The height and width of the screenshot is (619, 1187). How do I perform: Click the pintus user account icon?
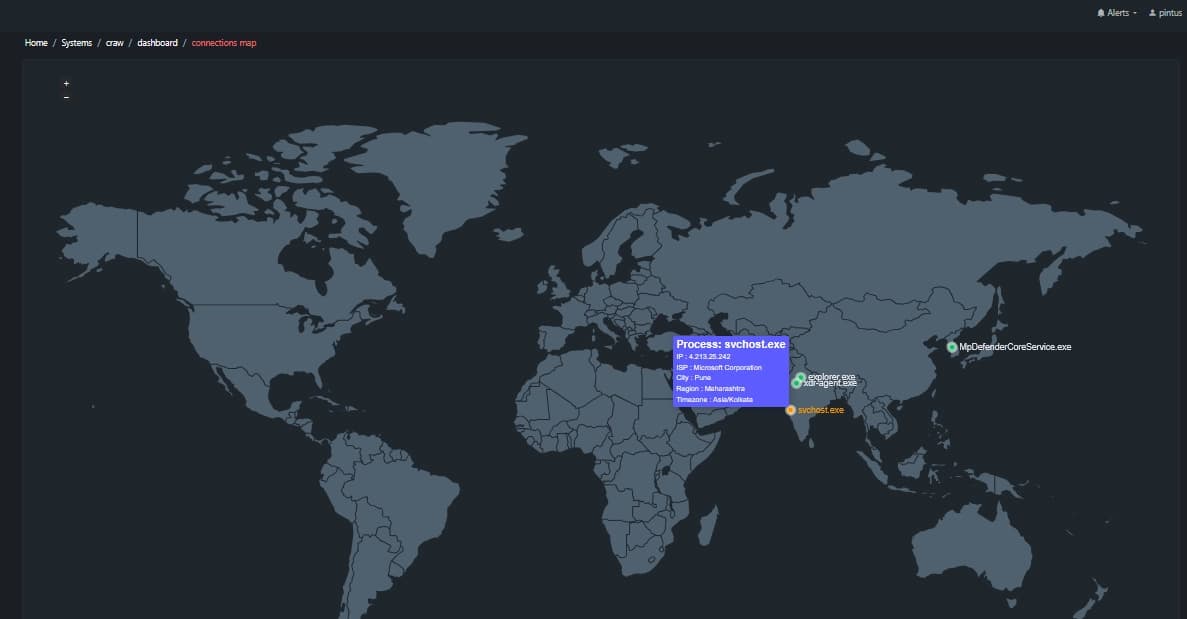1150,13
